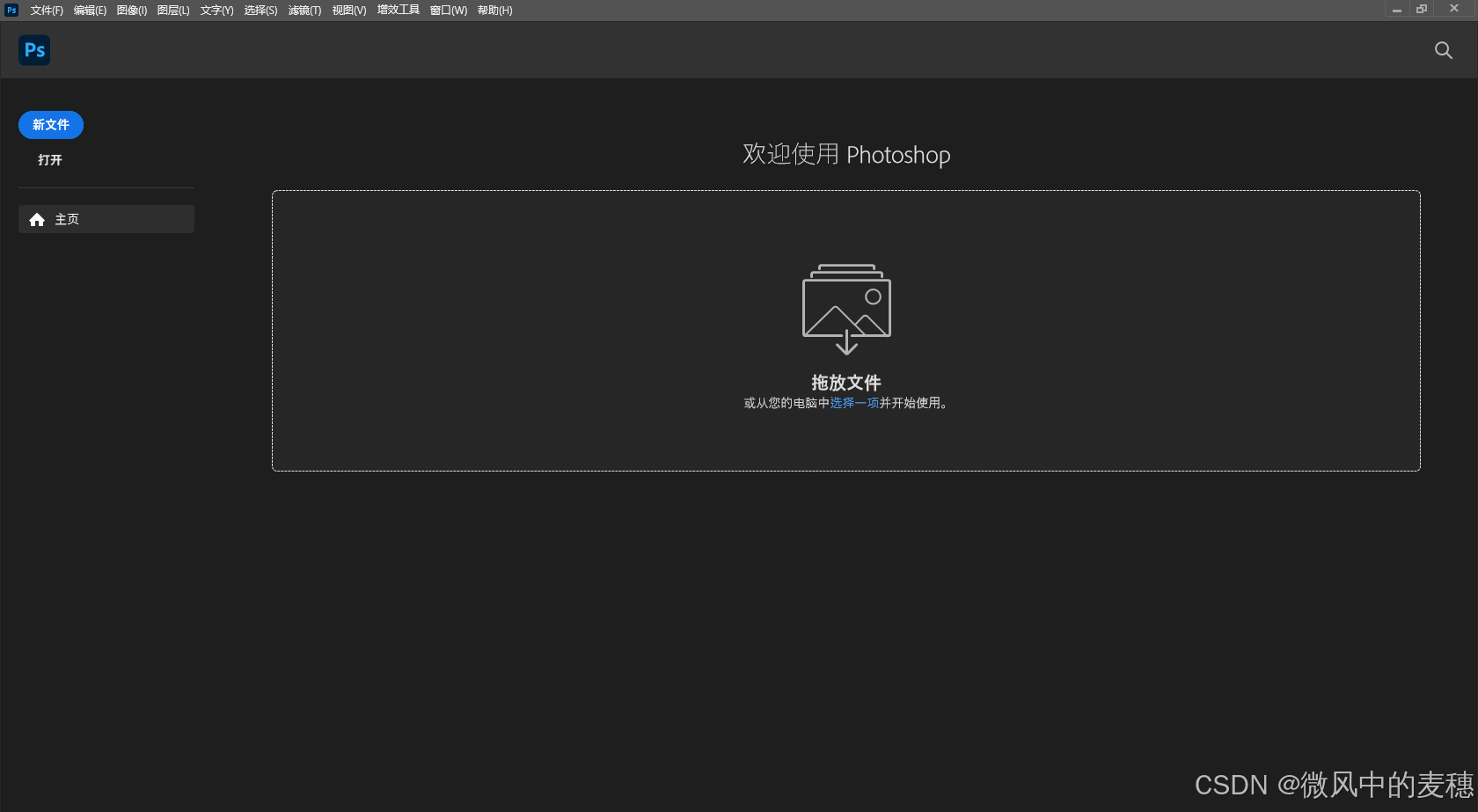The image size is (1478, 812).
Task: Open the 文字(Y) menu
Action: click(x=216, y=11)
